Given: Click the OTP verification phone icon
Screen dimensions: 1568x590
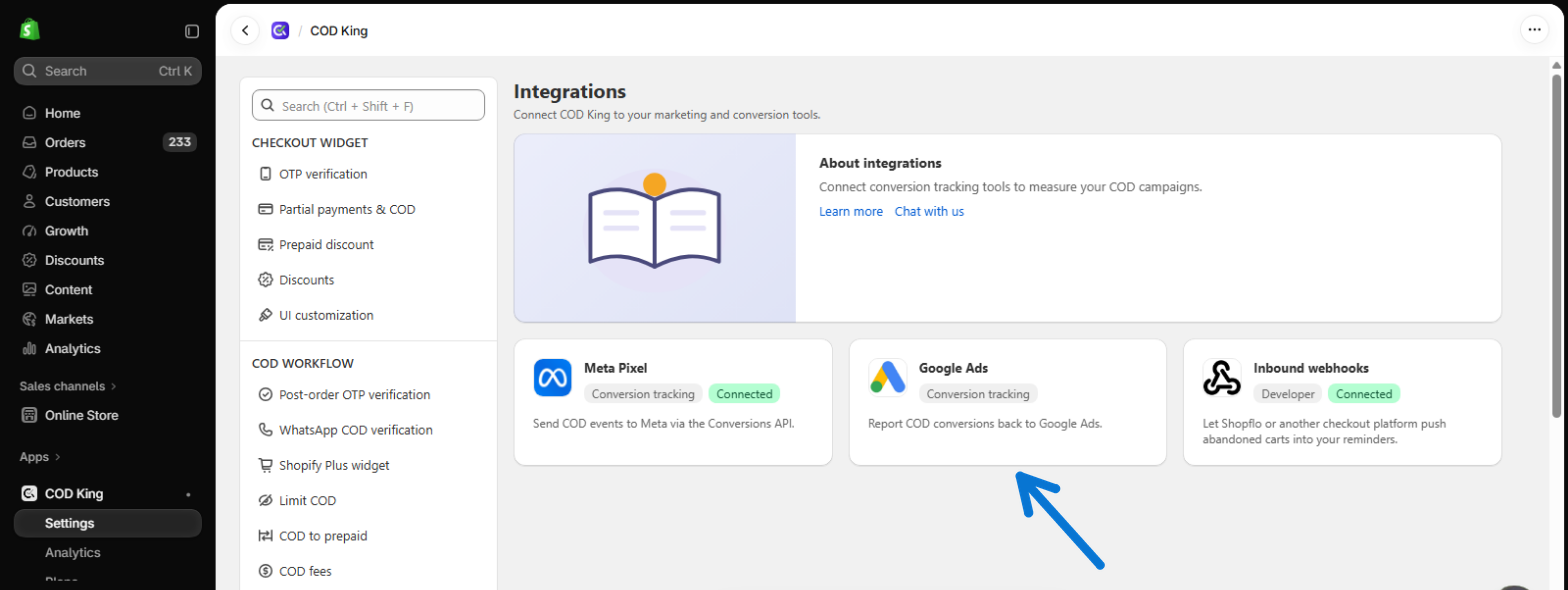Looking at the screenshot, I should click(265, 174).
